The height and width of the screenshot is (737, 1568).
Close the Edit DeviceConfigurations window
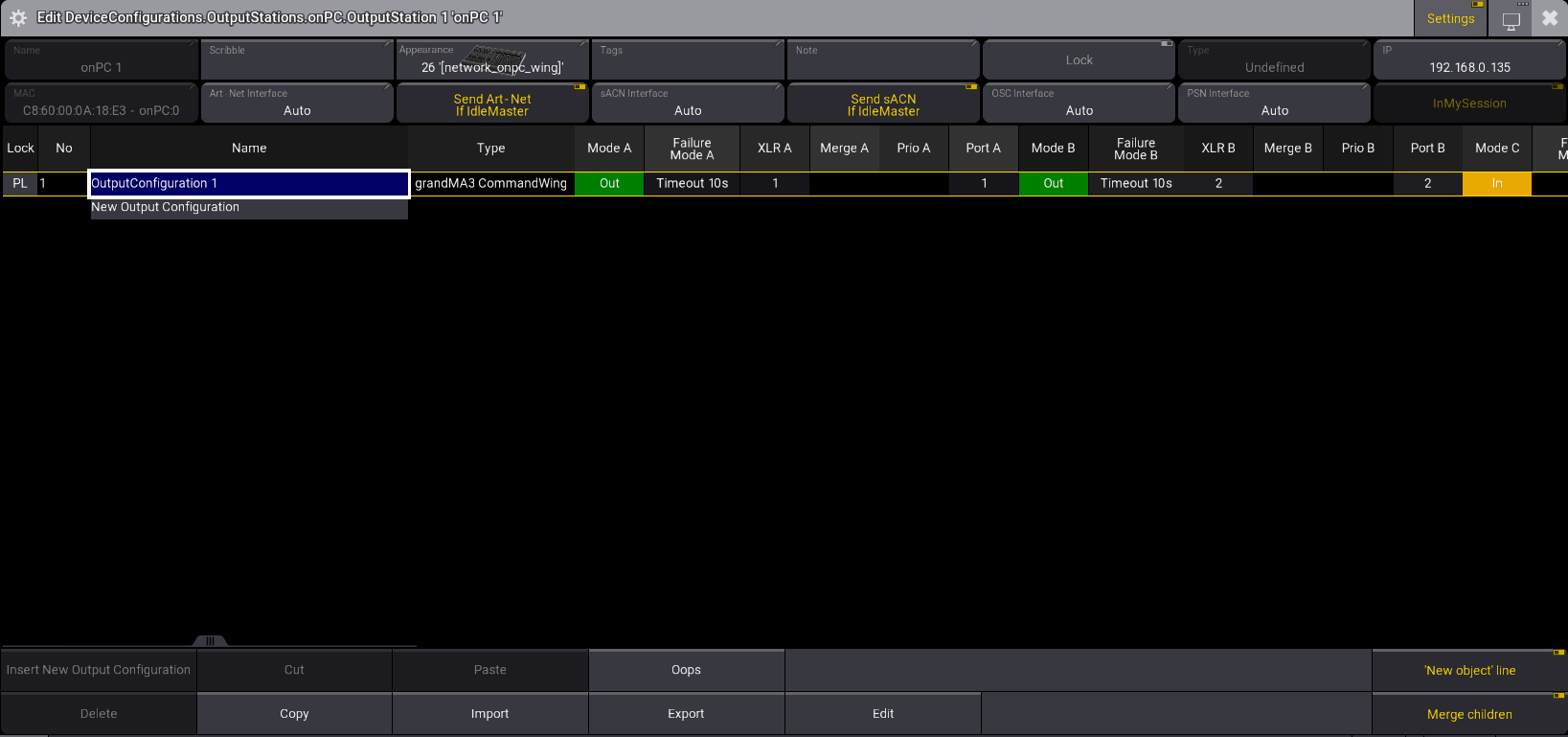point(1549,18)
